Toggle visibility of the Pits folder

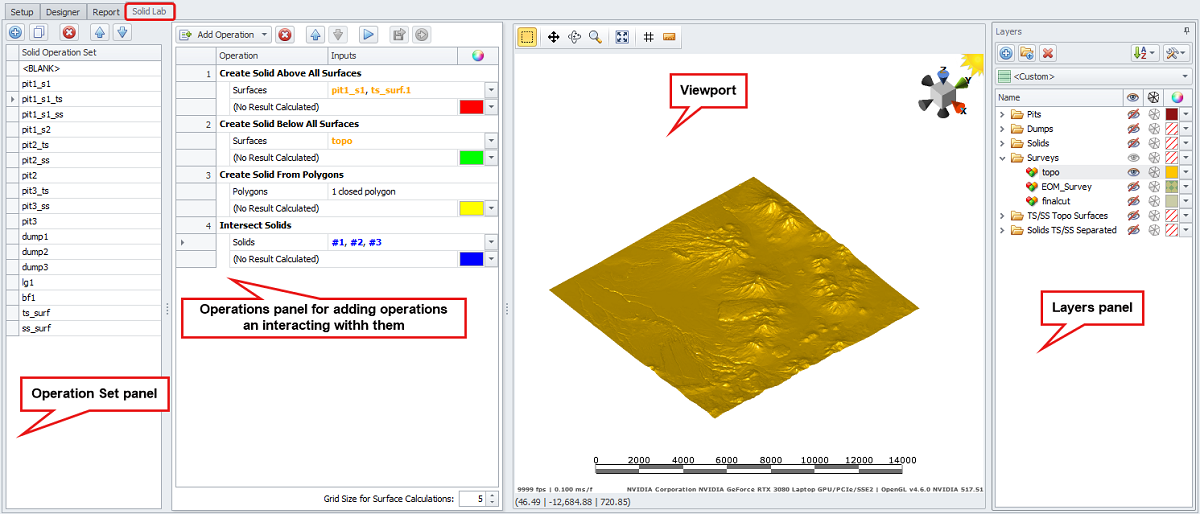pyautogui.click(x=1133, y=115)
